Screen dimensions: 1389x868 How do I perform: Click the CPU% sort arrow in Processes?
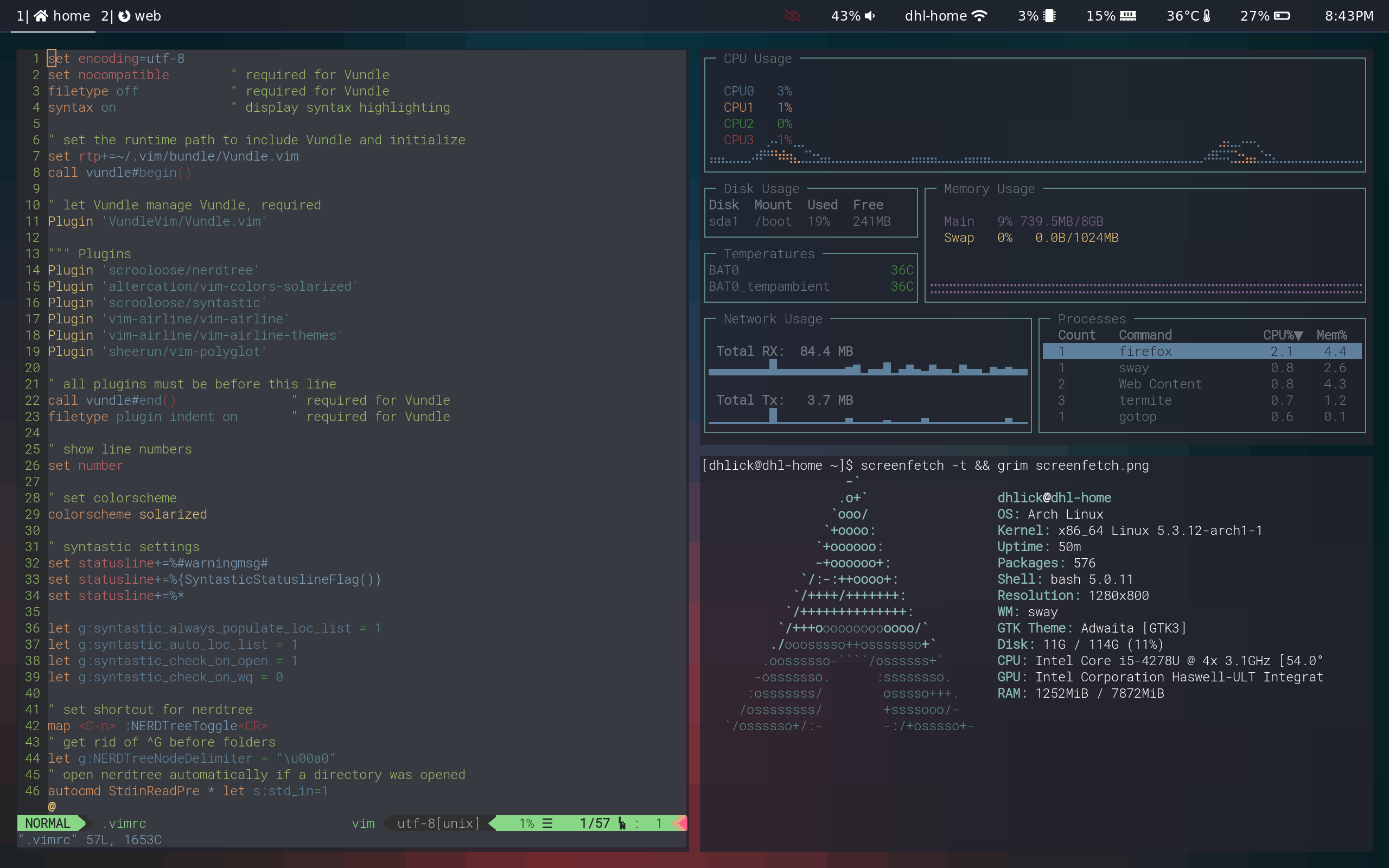[x=1298, y=336]
